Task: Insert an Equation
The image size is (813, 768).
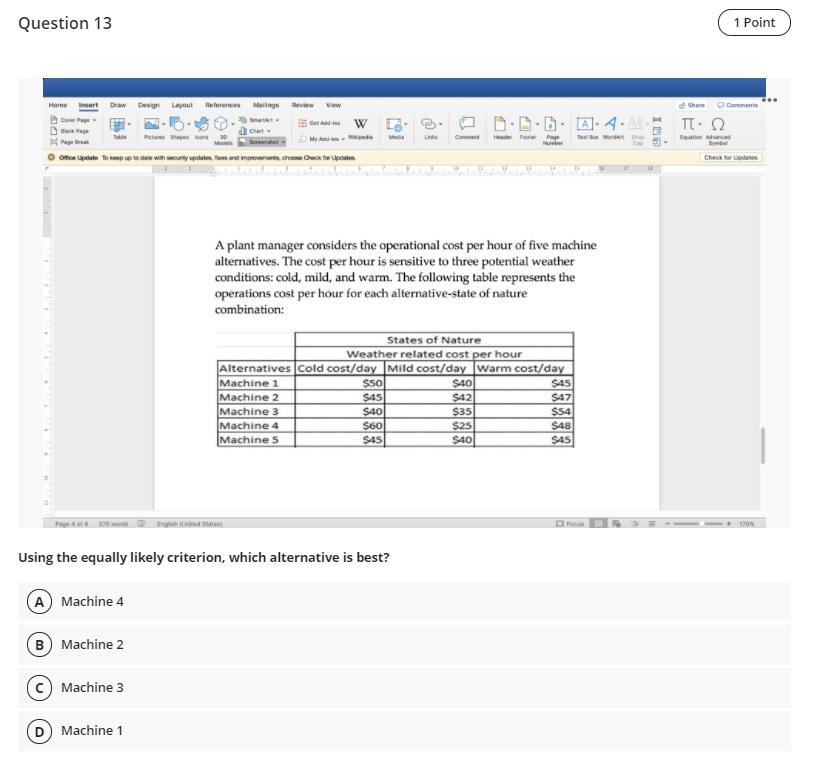Action: pos(687,124)
